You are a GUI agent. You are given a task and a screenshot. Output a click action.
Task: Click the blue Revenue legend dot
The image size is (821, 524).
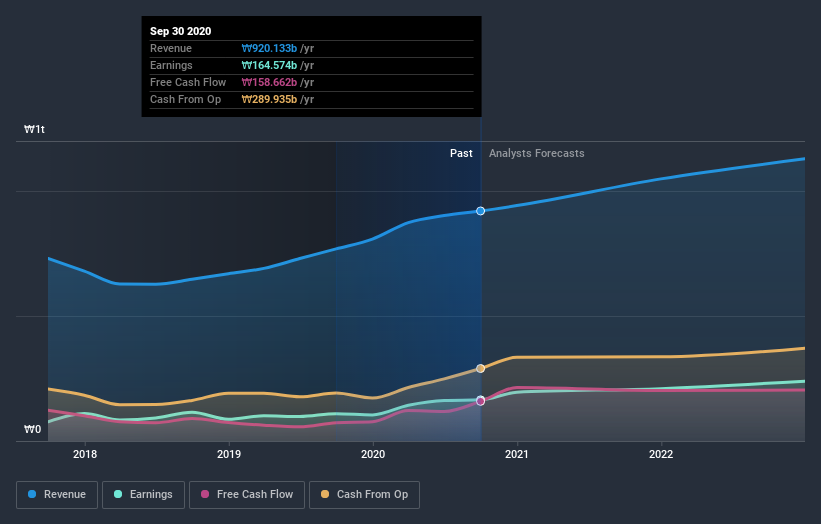coord(32,494)
